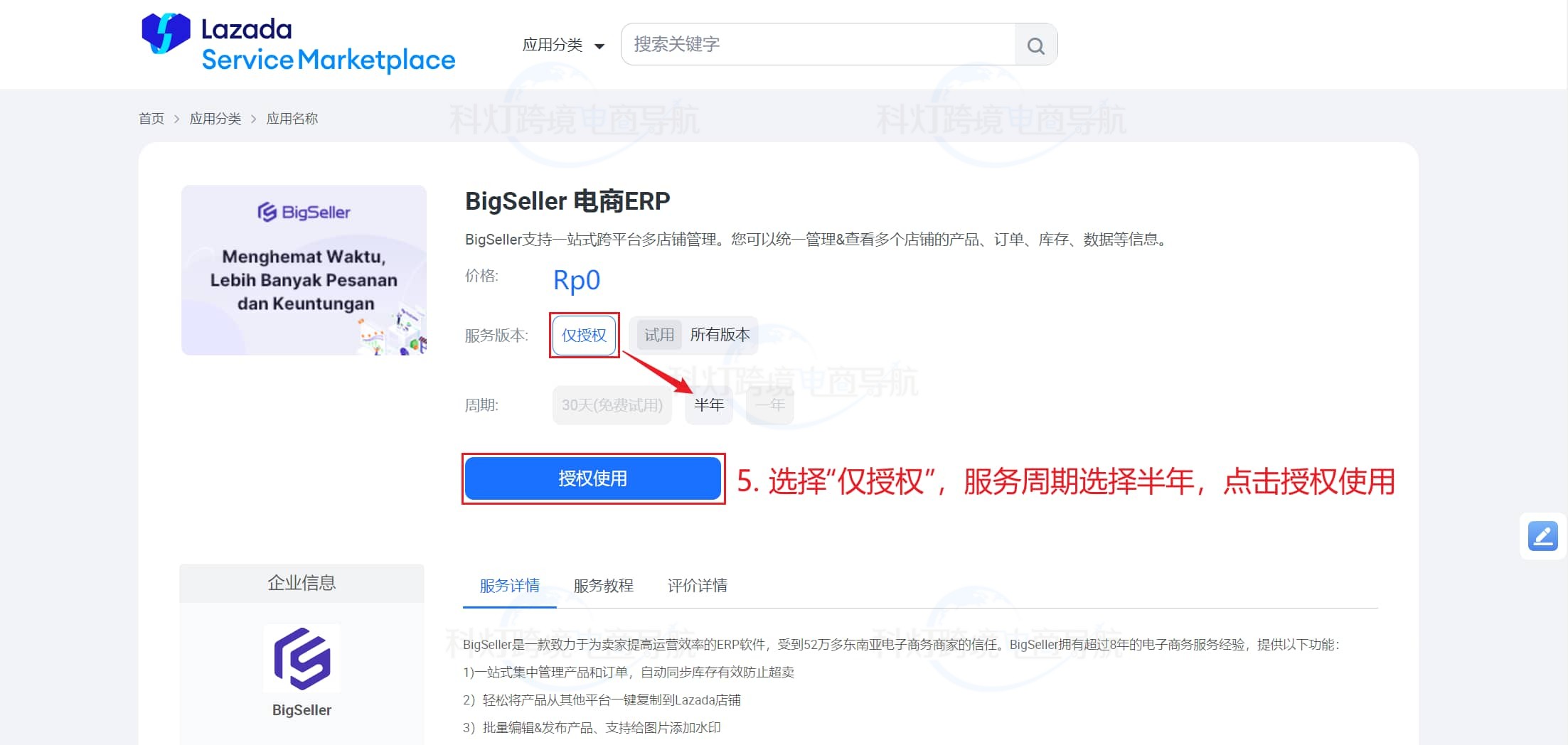Open the floating edit feedback icon
The image size is (1568, 745).
tap(1542, 536)
